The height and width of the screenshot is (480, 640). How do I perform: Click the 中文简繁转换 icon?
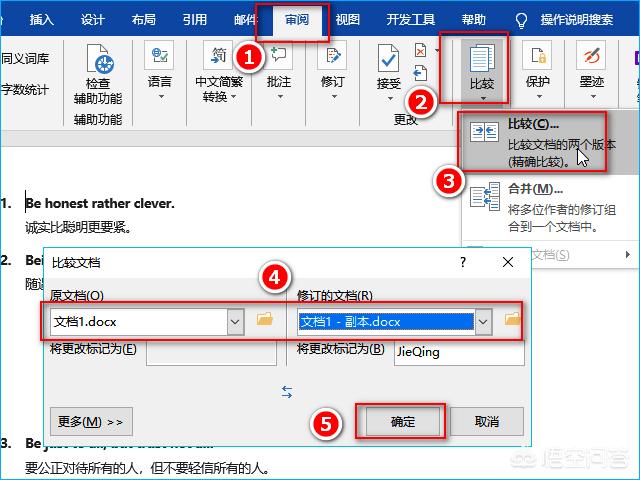coord(218,55)
